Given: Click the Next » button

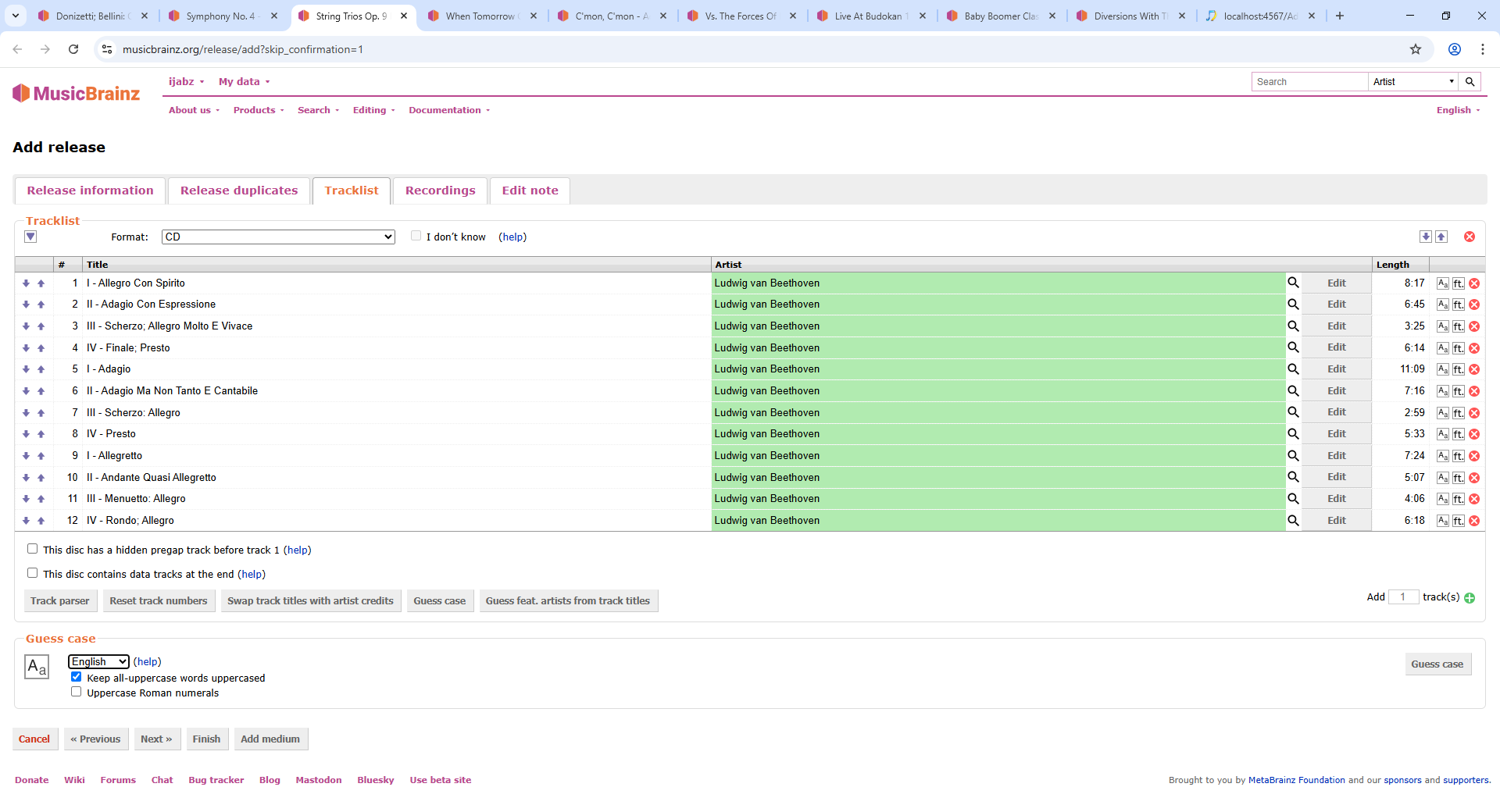Looking at the screenshot, I should (x=156, y=739).
